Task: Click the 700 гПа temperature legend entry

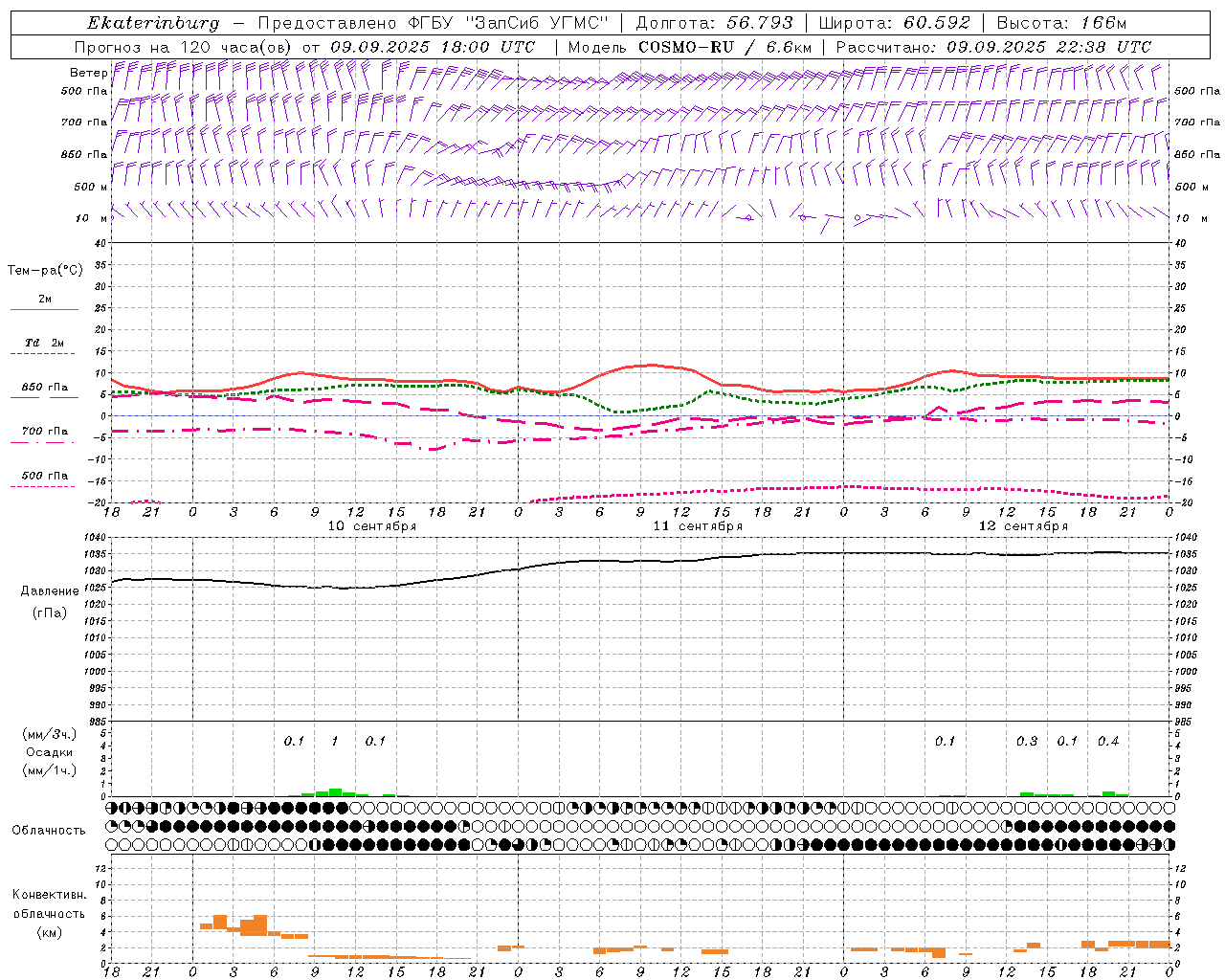Action: click(x=44, y=431)
